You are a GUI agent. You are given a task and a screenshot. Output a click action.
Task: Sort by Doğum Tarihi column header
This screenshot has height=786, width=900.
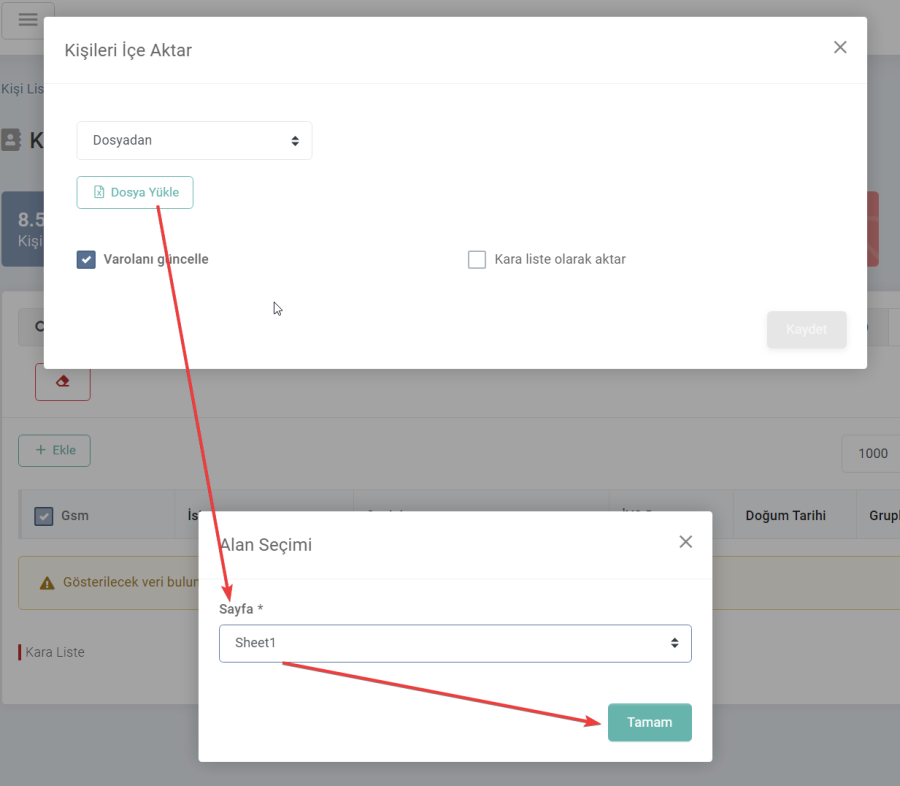[x=785, y=516]
